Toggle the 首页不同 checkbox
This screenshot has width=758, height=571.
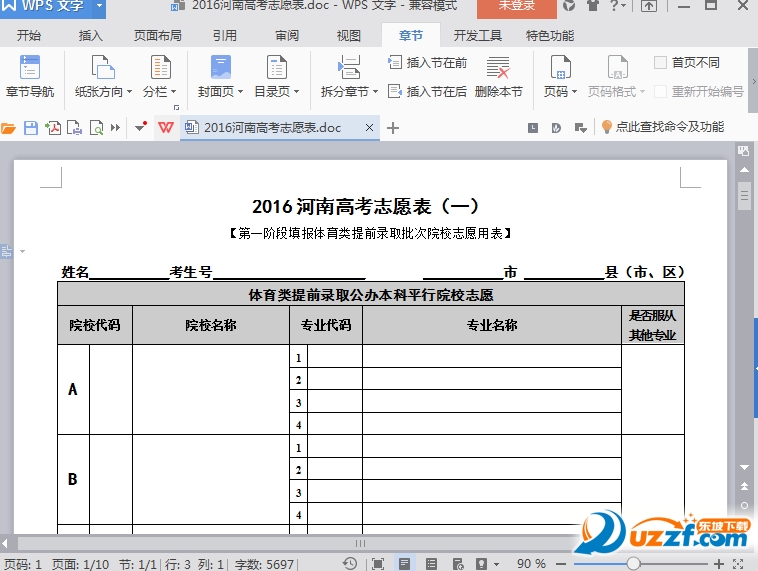click(660, 62)
